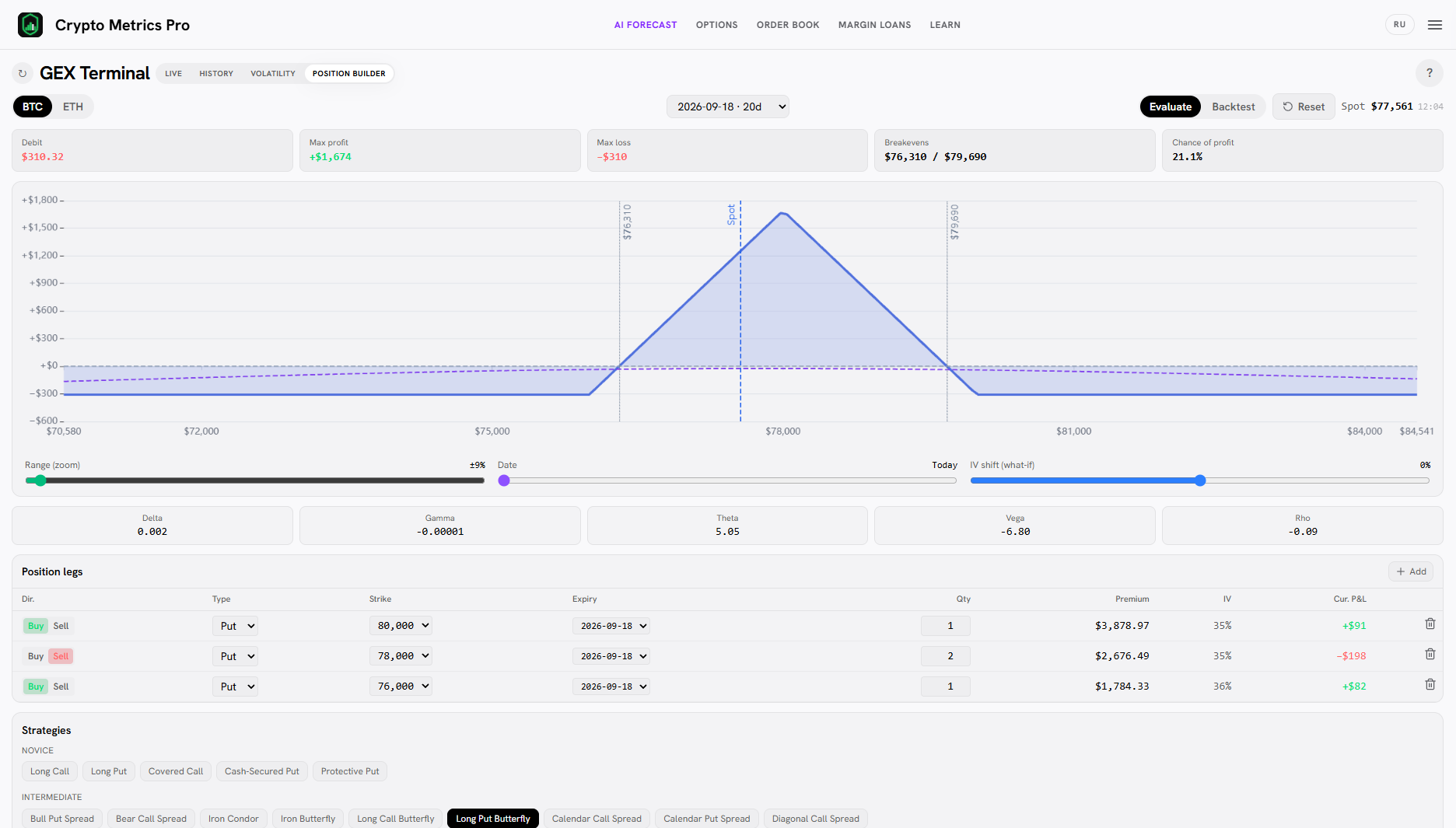
Task: Open Type dropdown for the 78,000 leg
Action: (235, 656)
